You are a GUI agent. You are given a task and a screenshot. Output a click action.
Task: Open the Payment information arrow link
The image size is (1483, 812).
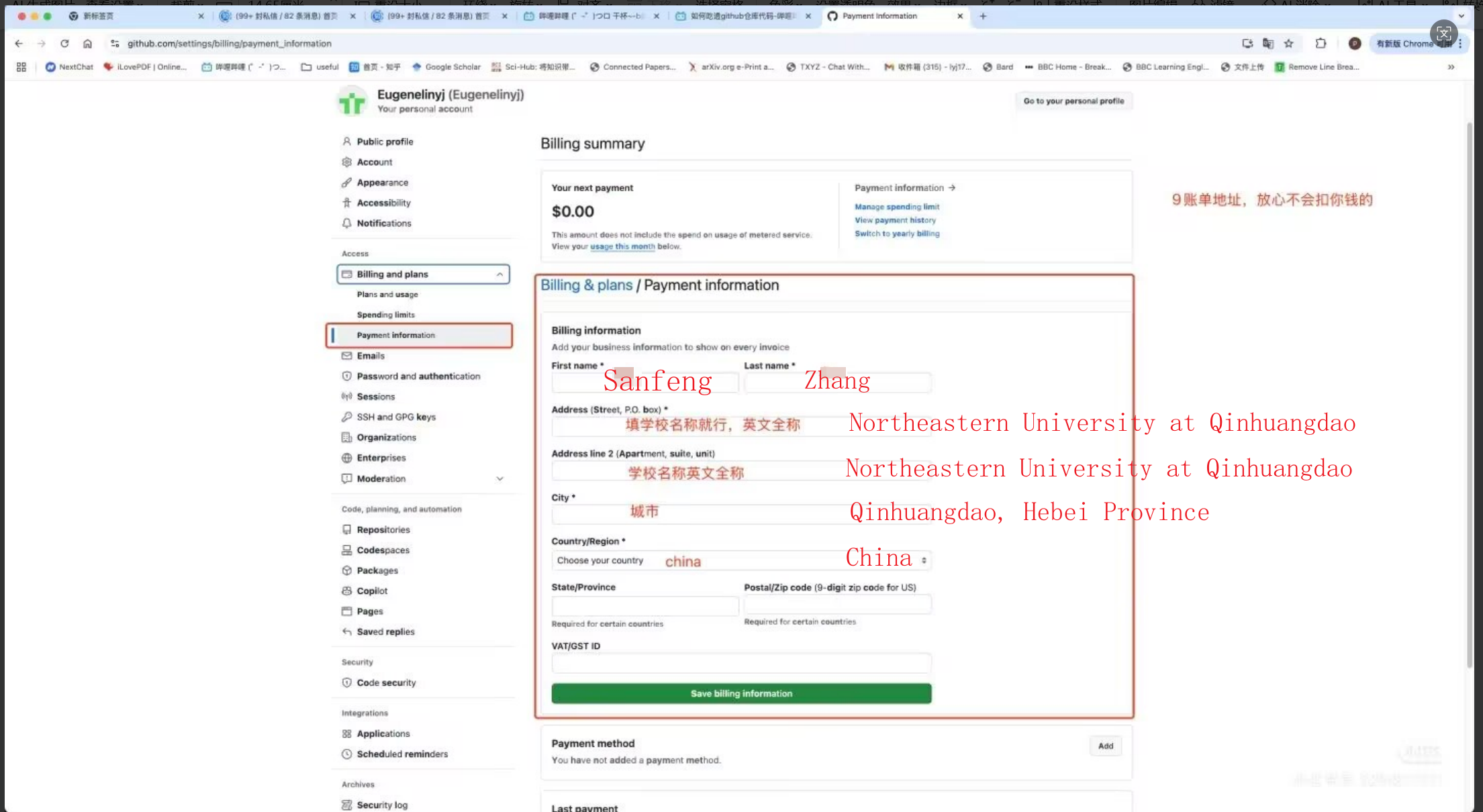(x=905, y=188)
